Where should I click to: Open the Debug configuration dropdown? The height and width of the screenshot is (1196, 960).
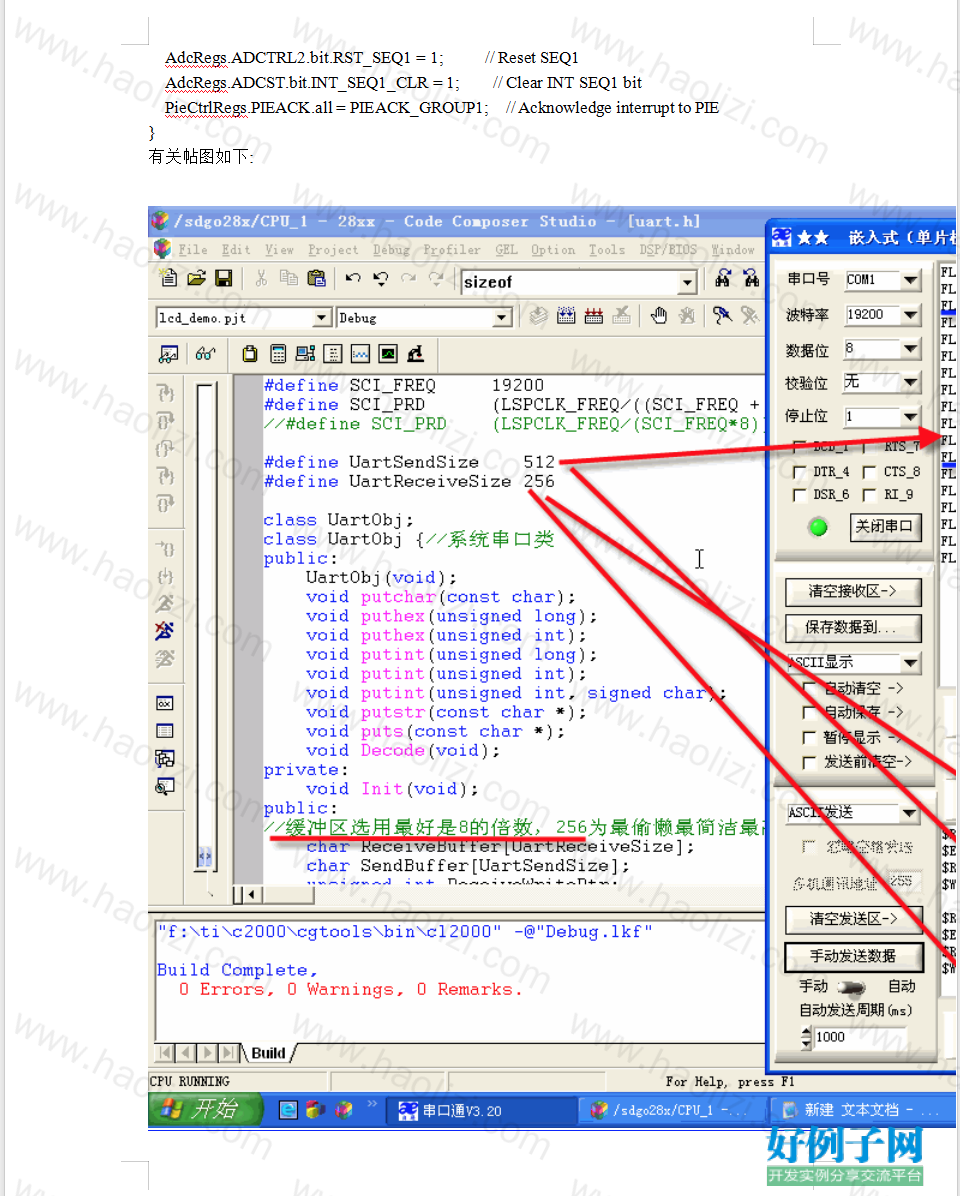point(502,317)
